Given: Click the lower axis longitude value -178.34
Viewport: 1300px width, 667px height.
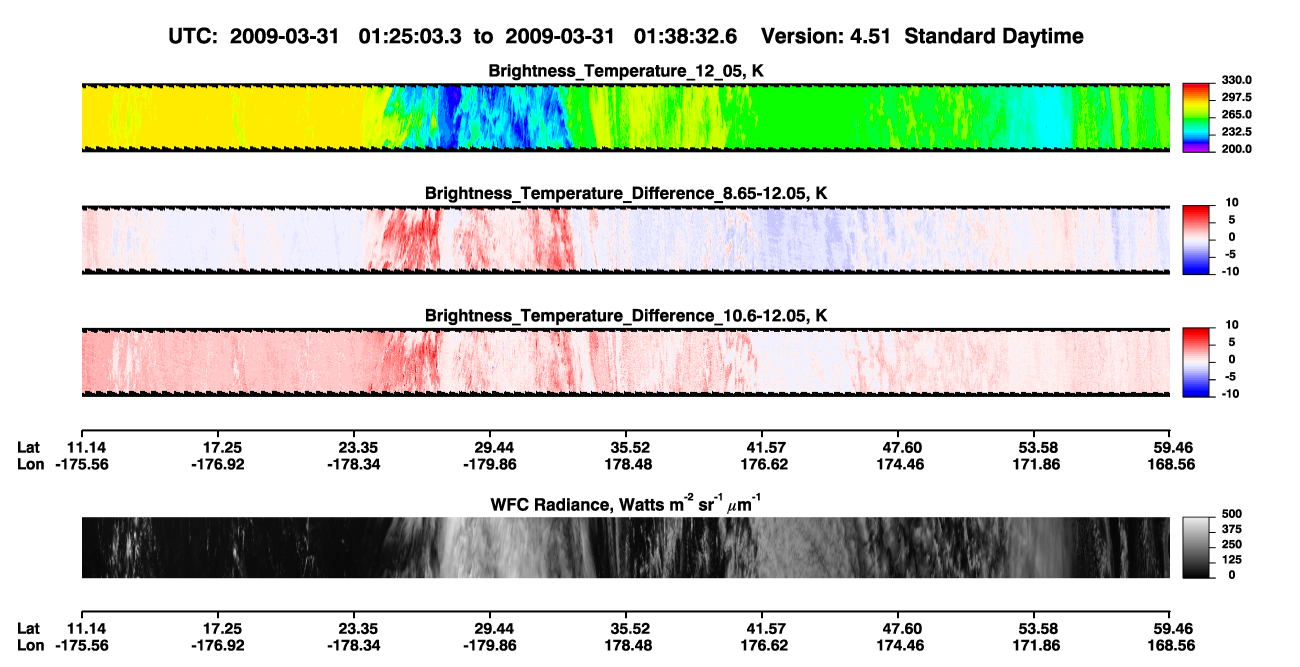Looking at the screenshot, I should 354,645.
